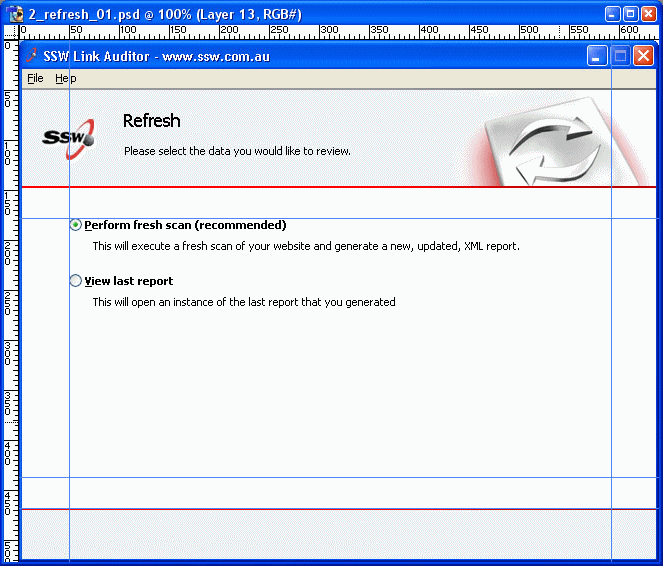Open the File menu
Viewport: 663px width, 566px height.
pos(35,78)
